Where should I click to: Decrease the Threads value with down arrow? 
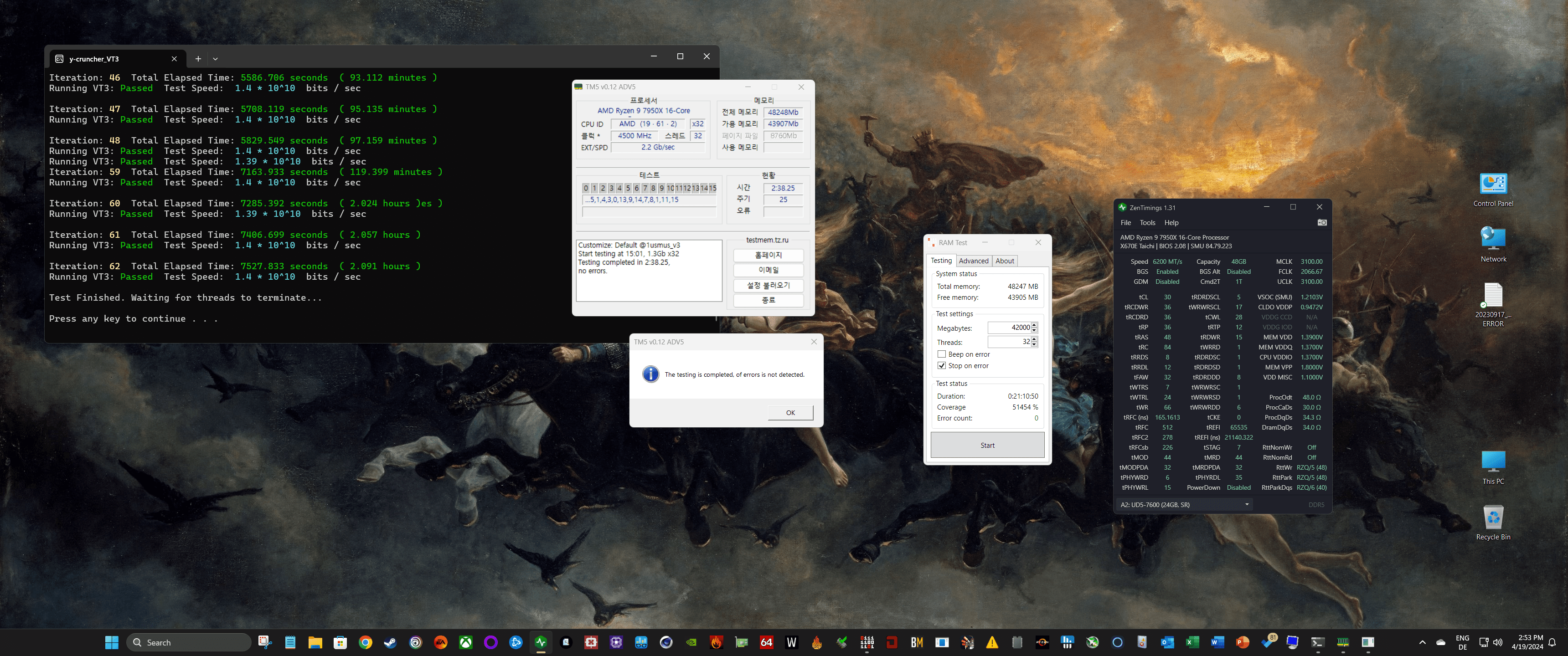(x=1034, y=344)
